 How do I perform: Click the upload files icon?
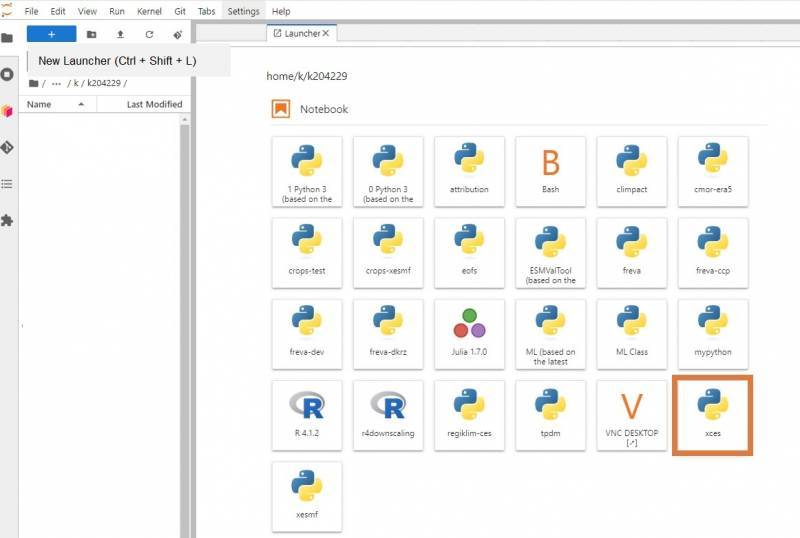point(120,34)
